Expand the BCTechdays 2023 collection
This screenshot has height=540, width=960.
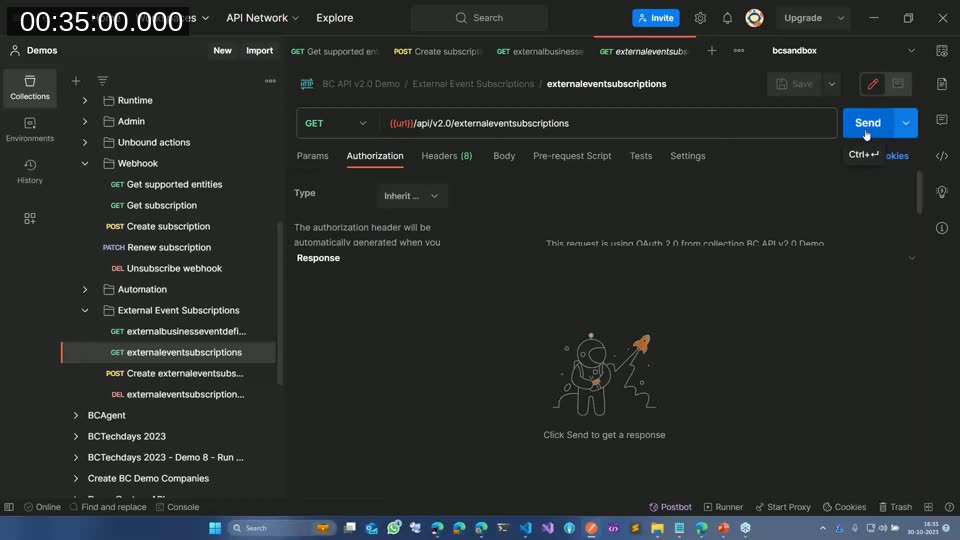(x=76, y=437)
